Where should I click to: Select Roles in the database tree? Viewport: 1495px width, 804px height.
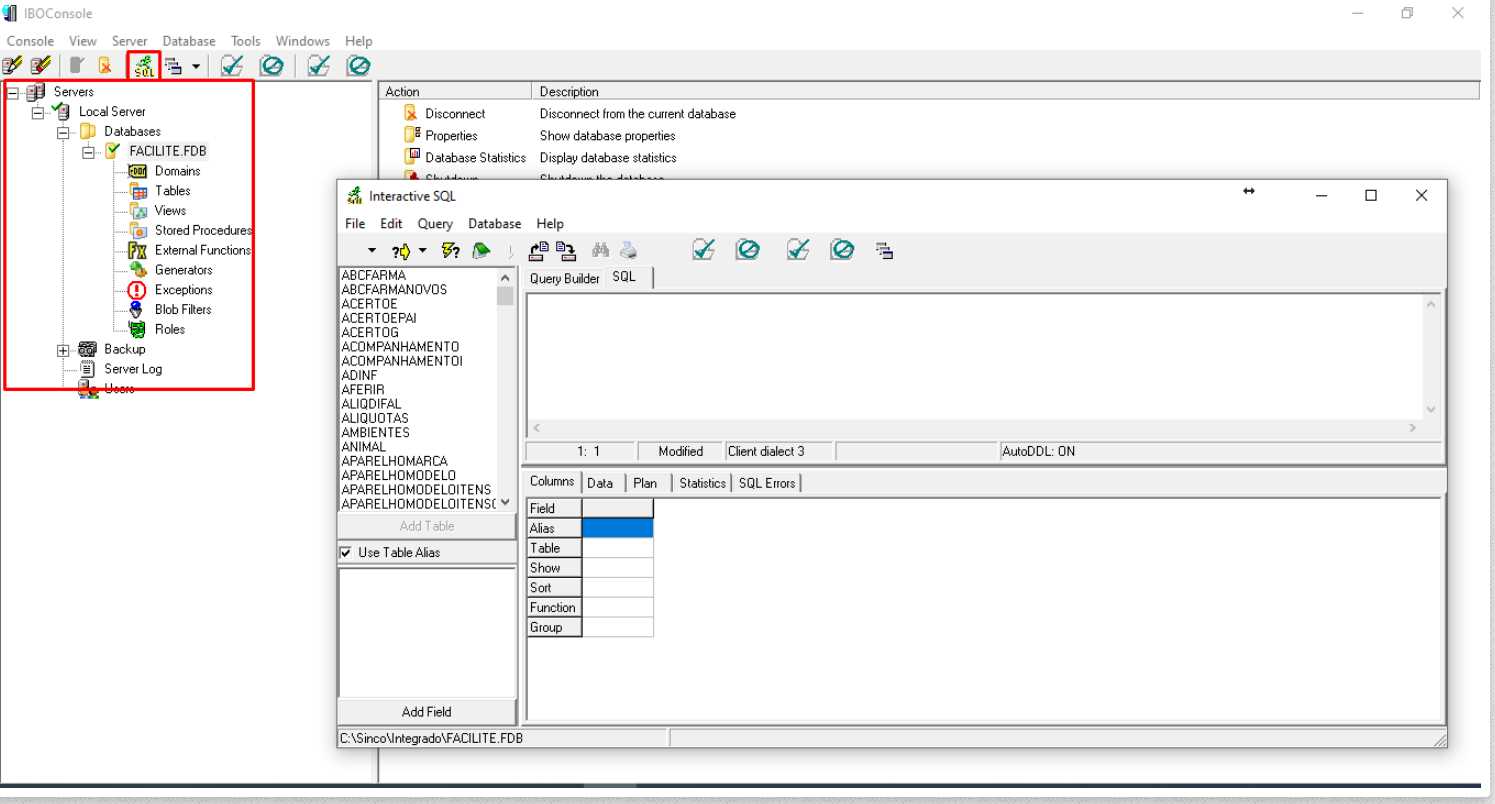(x=170, y=329)
